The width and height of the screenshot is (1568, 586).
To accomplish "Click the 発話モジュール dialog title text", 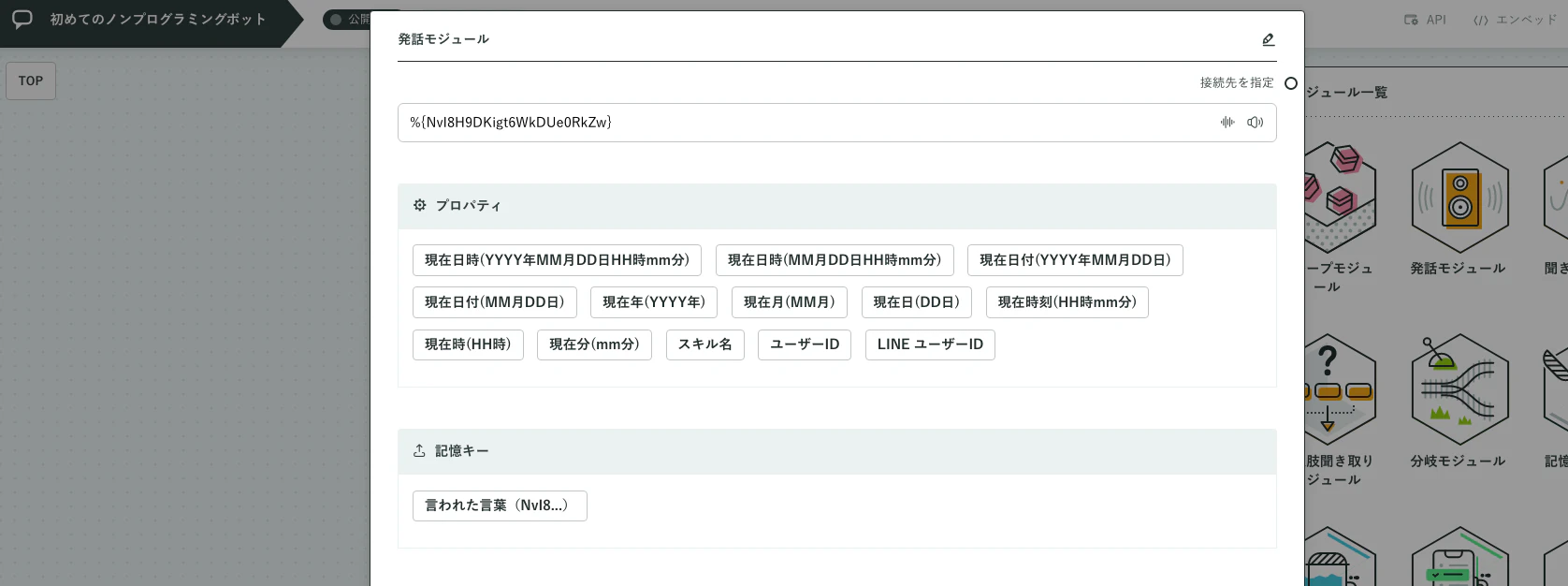I will coord(443,39).
